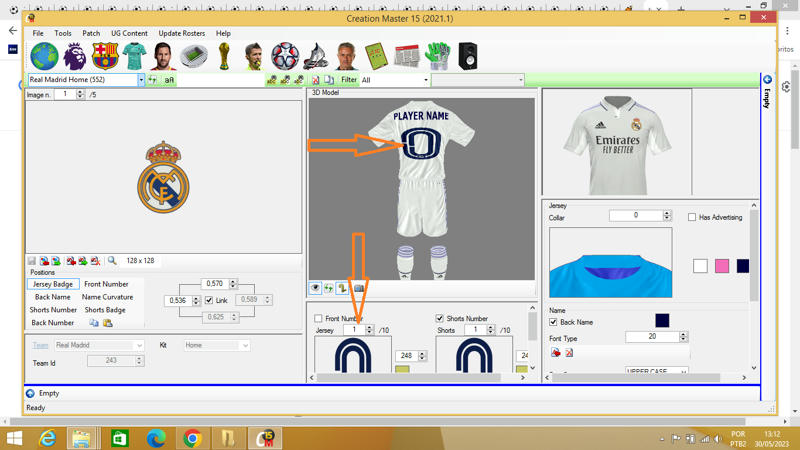Click the refresh icon beside kit selector
The image size is (800, 450).
point(153,80)
